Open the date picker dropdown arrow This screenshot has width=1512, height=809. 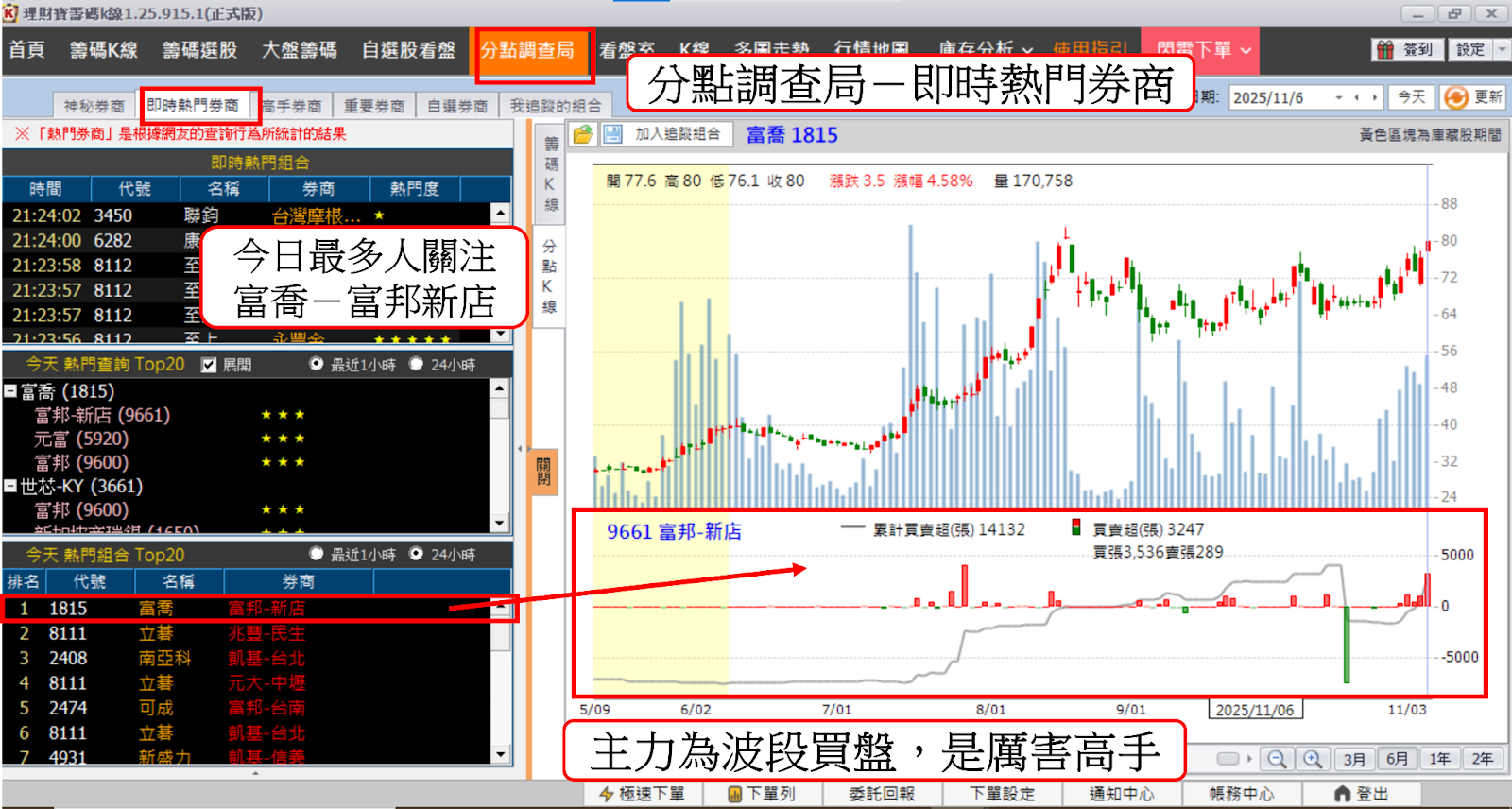[x=1339, y=97]
